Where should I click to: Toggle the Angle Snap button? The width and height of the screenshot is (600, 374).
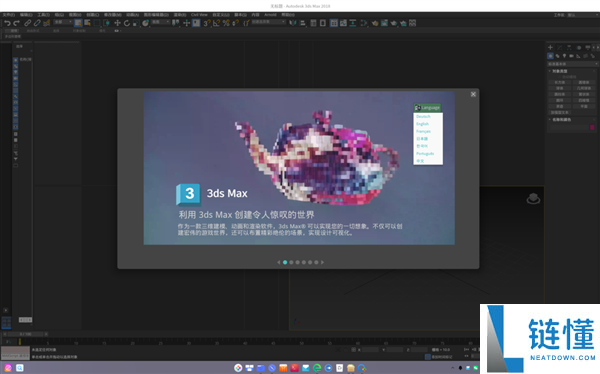216,23
